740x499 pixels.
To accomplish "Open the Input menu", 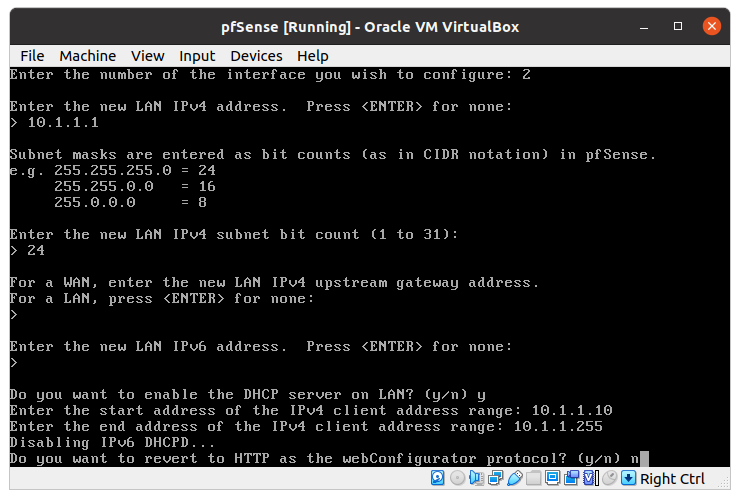I will (x=197, y=56).
